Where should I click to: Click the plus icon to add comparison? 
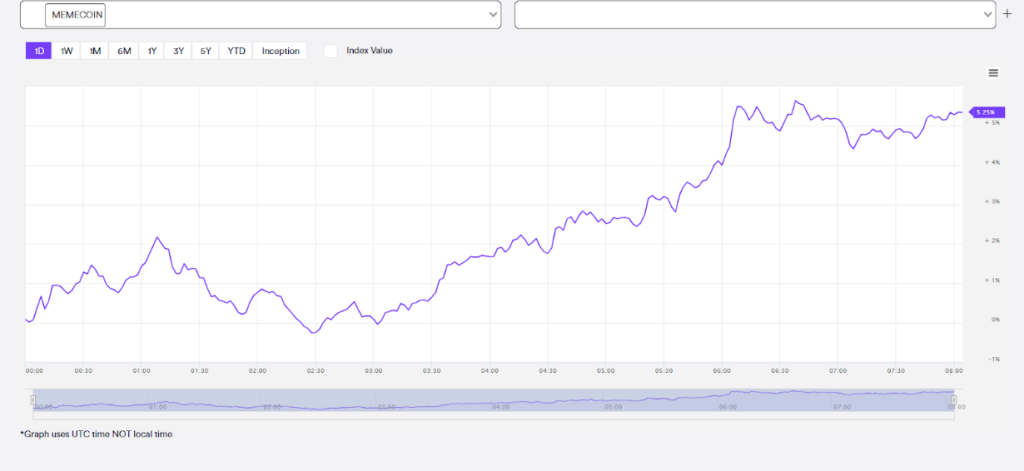(x=1007, y=14)
